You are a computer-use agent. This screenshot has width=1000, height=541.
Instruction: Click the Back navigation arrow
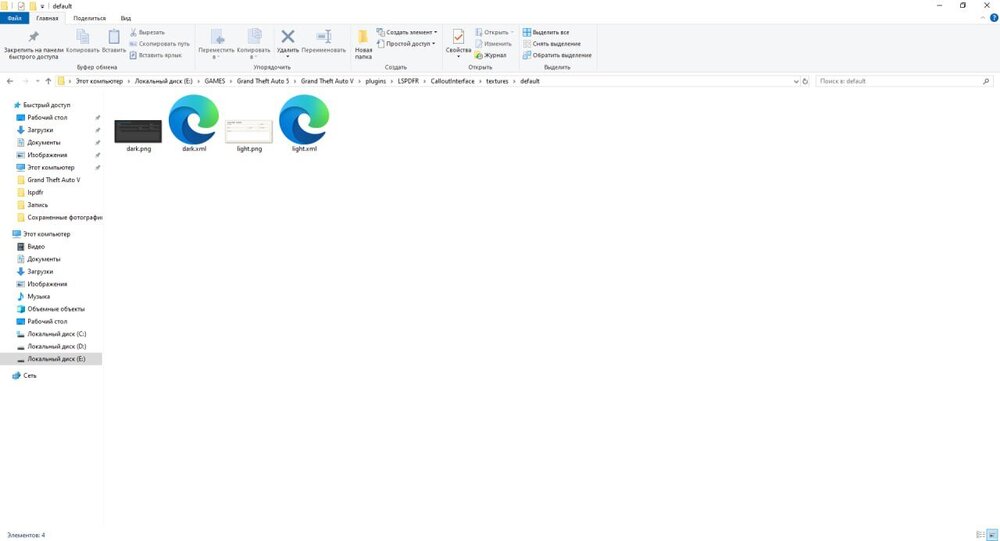pos(10,81)
